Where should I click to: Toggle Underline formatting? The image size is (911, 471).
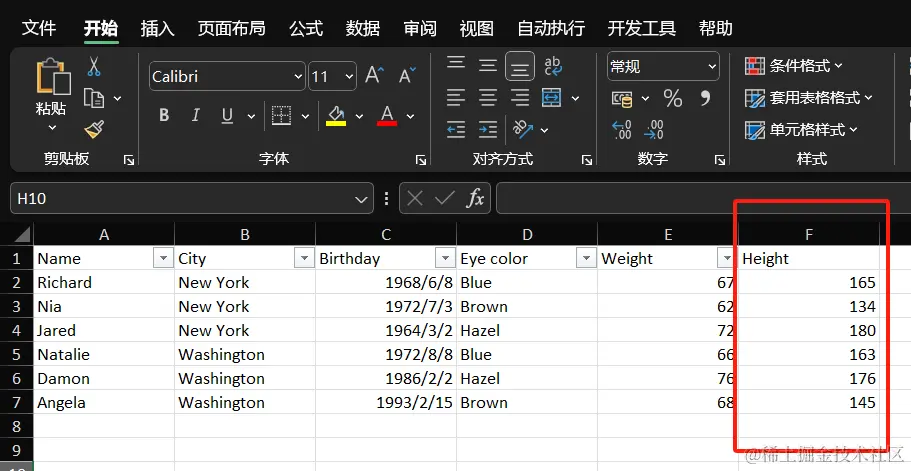(227, 116)
